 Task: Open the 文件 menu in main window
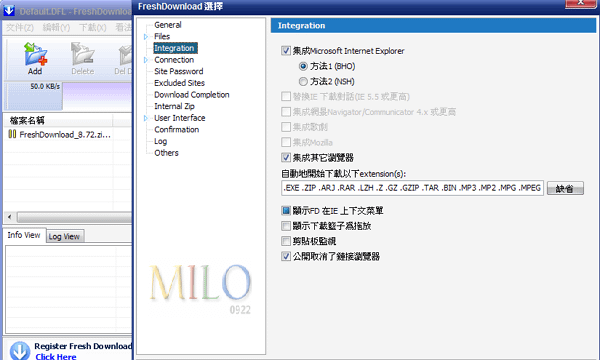[20, 28]
